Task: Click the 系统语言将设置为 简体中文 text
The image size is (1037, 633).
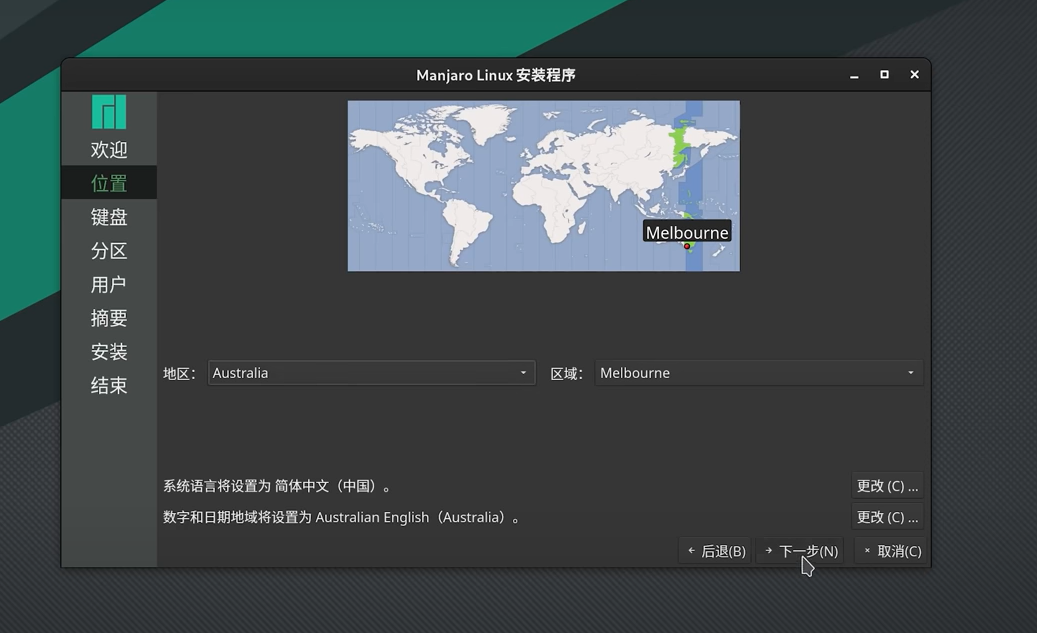Action: click(x=278, y=486)
